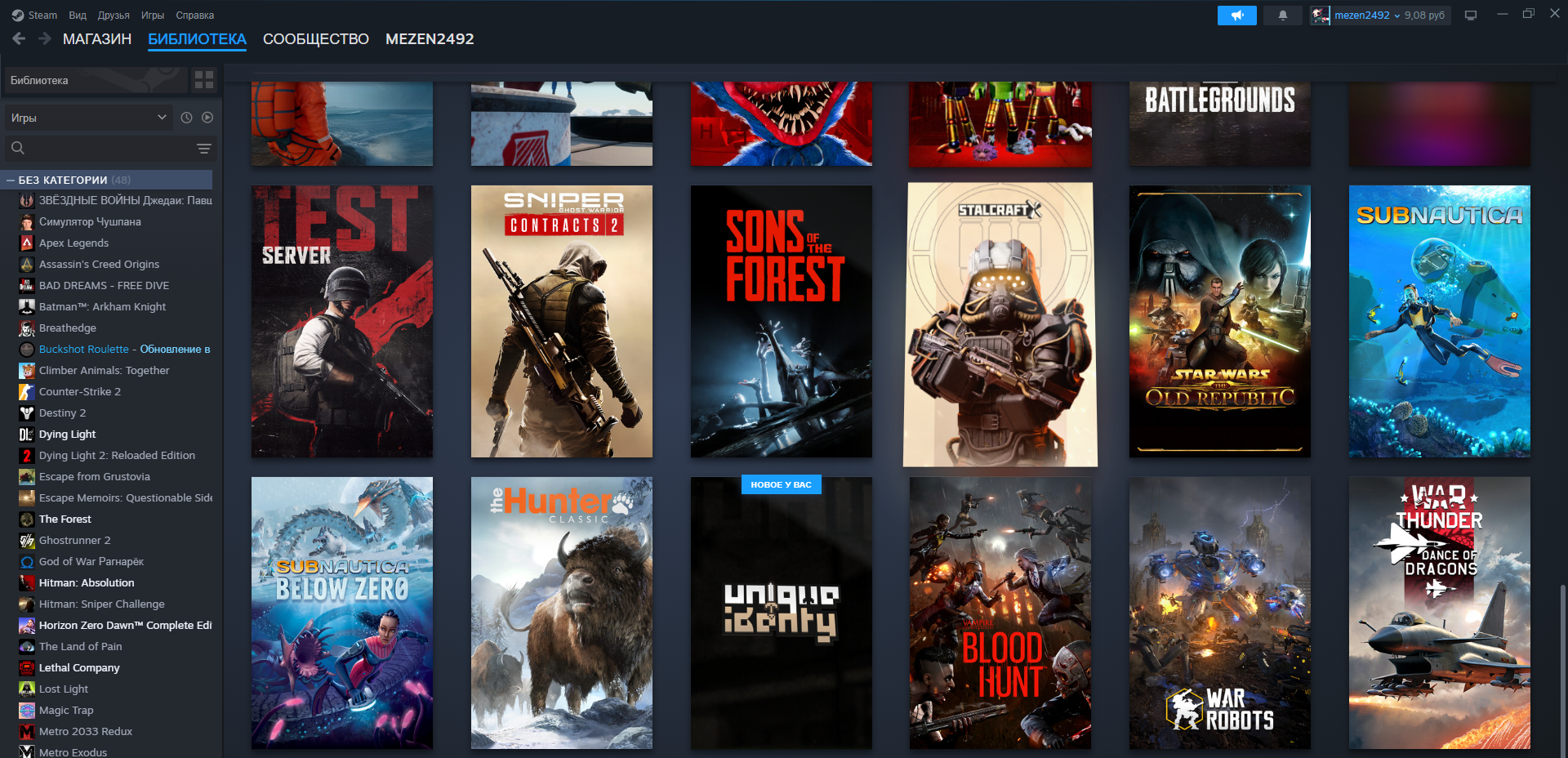Select Destiny 2 in the list
Viewport: 1568px width, 758px height.
pyautogui.click(x=62, y=412)
